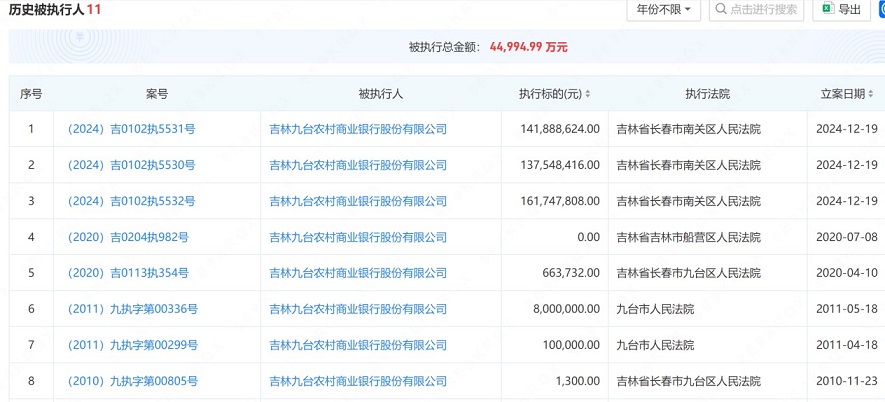The image size is (885, 402).
Task: Click total amount 44,994.99 万元
Action: pos(529,47)
